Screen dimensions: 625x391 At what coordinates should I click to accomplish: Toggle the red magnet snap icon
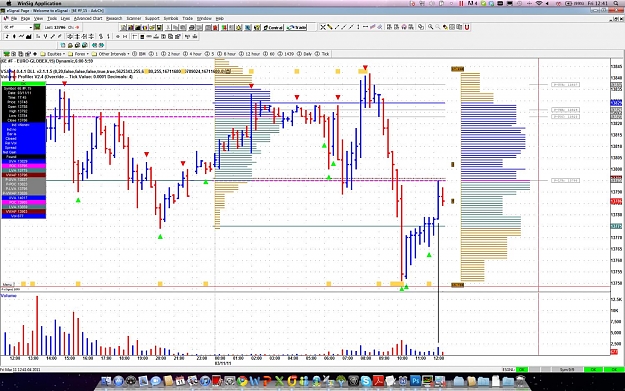click(467, 27)
